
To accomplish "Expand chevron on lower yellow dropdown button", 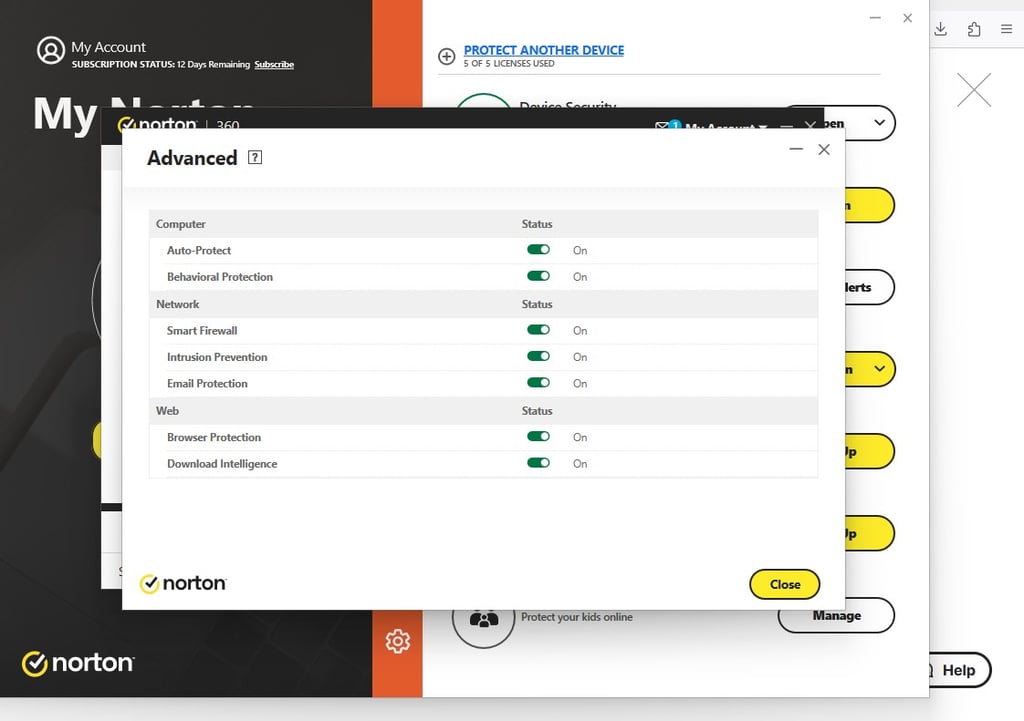I will 880,369.
